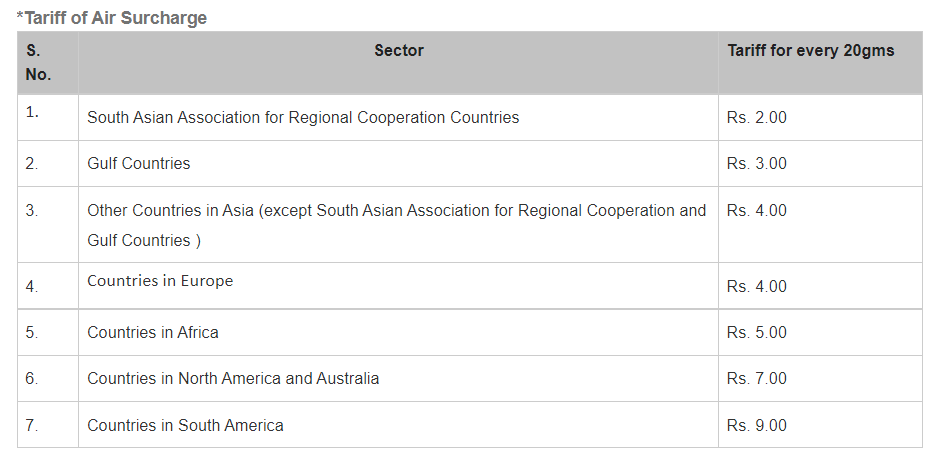Click Countries in North America and Australia

click(233, 379)
